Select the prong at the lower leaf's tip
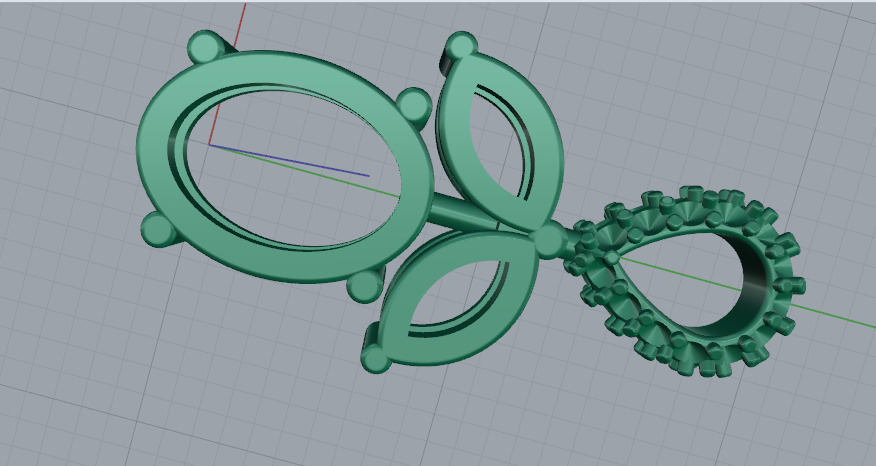The image size is (876, 466). pyautogui.click(x=375, y=358)
